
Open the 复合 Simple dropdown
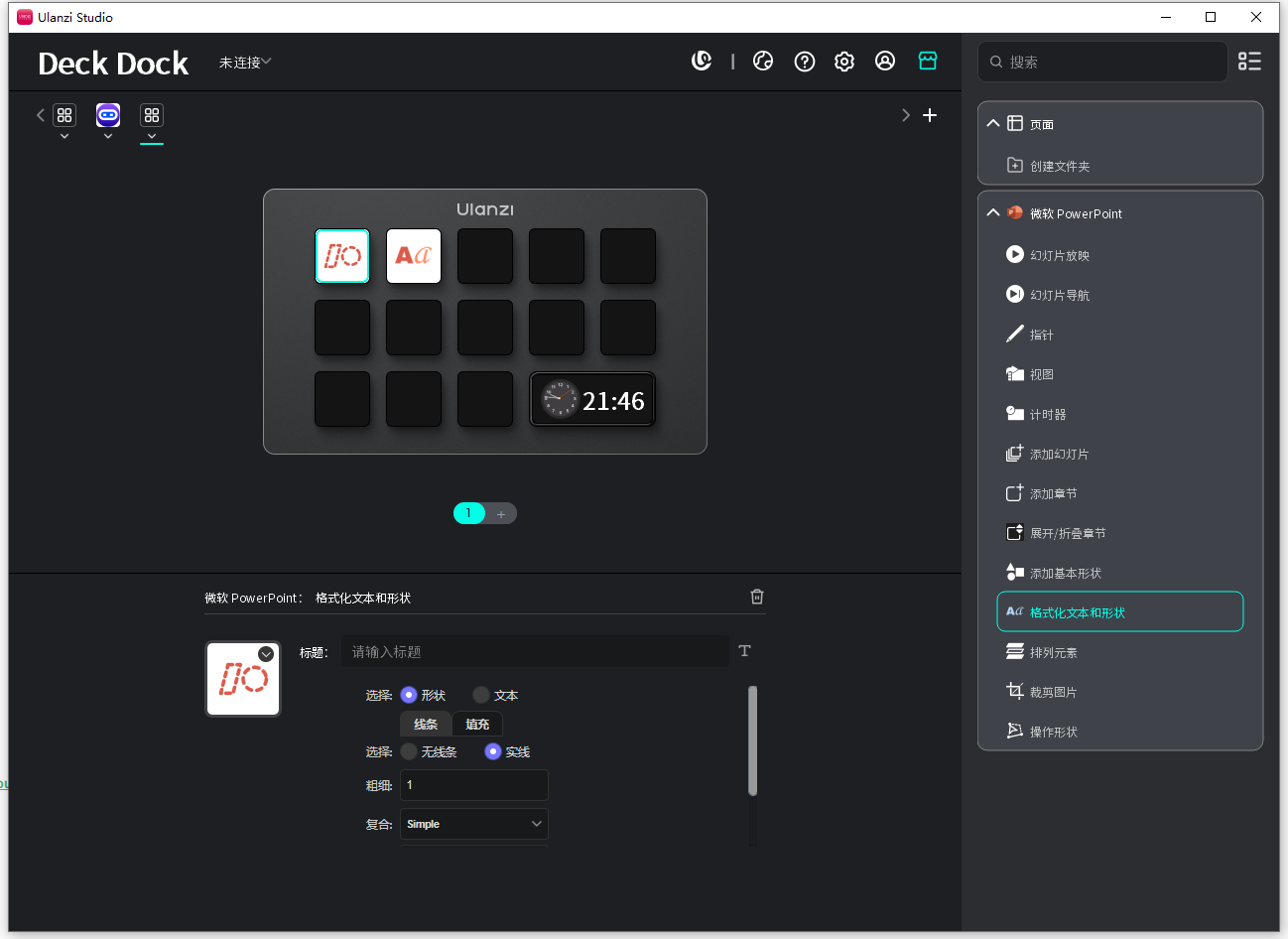tap(473, 824)
